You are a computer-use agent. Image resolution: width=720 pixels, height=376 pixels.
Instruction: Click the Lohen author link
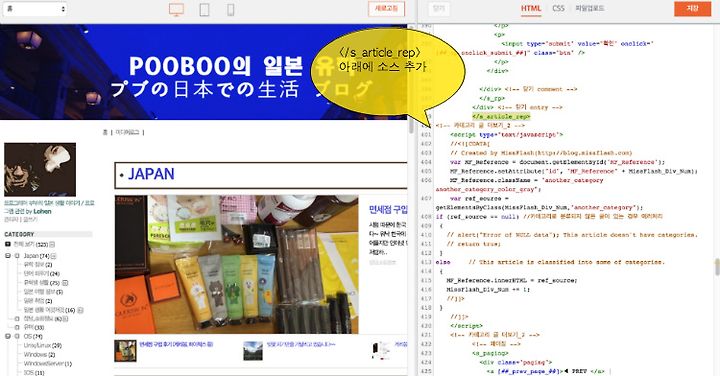(x=42, y=212)
